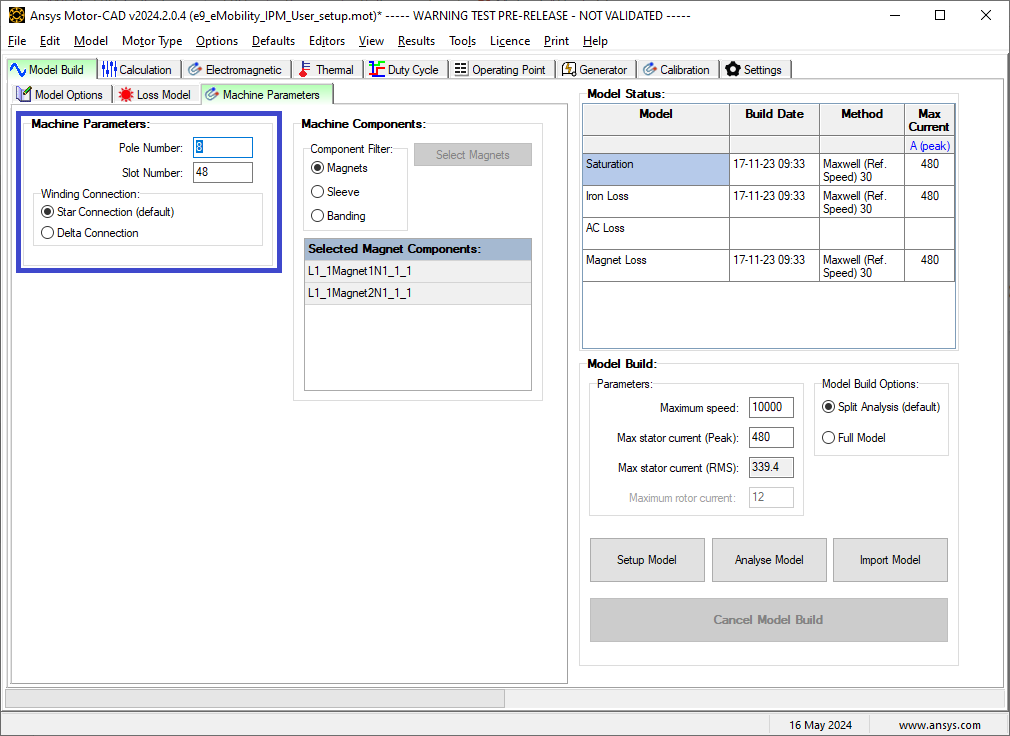
Task: Click the Select Magnets button
Action: coord(473,155)
